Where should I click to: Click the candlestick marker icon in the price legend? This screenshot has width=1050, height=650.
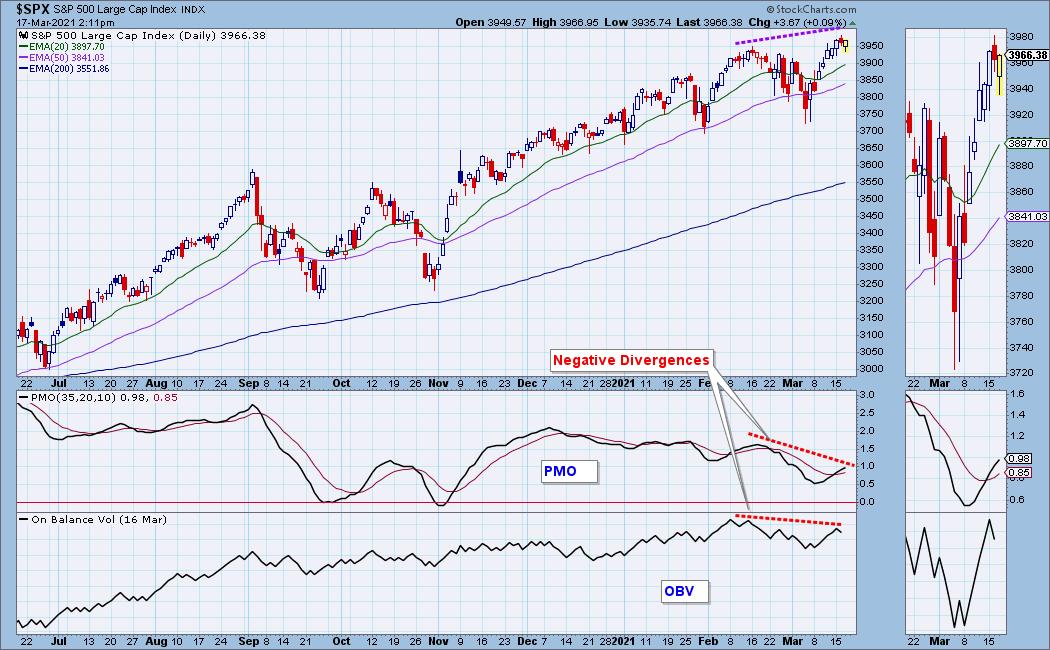pos(23,35)
